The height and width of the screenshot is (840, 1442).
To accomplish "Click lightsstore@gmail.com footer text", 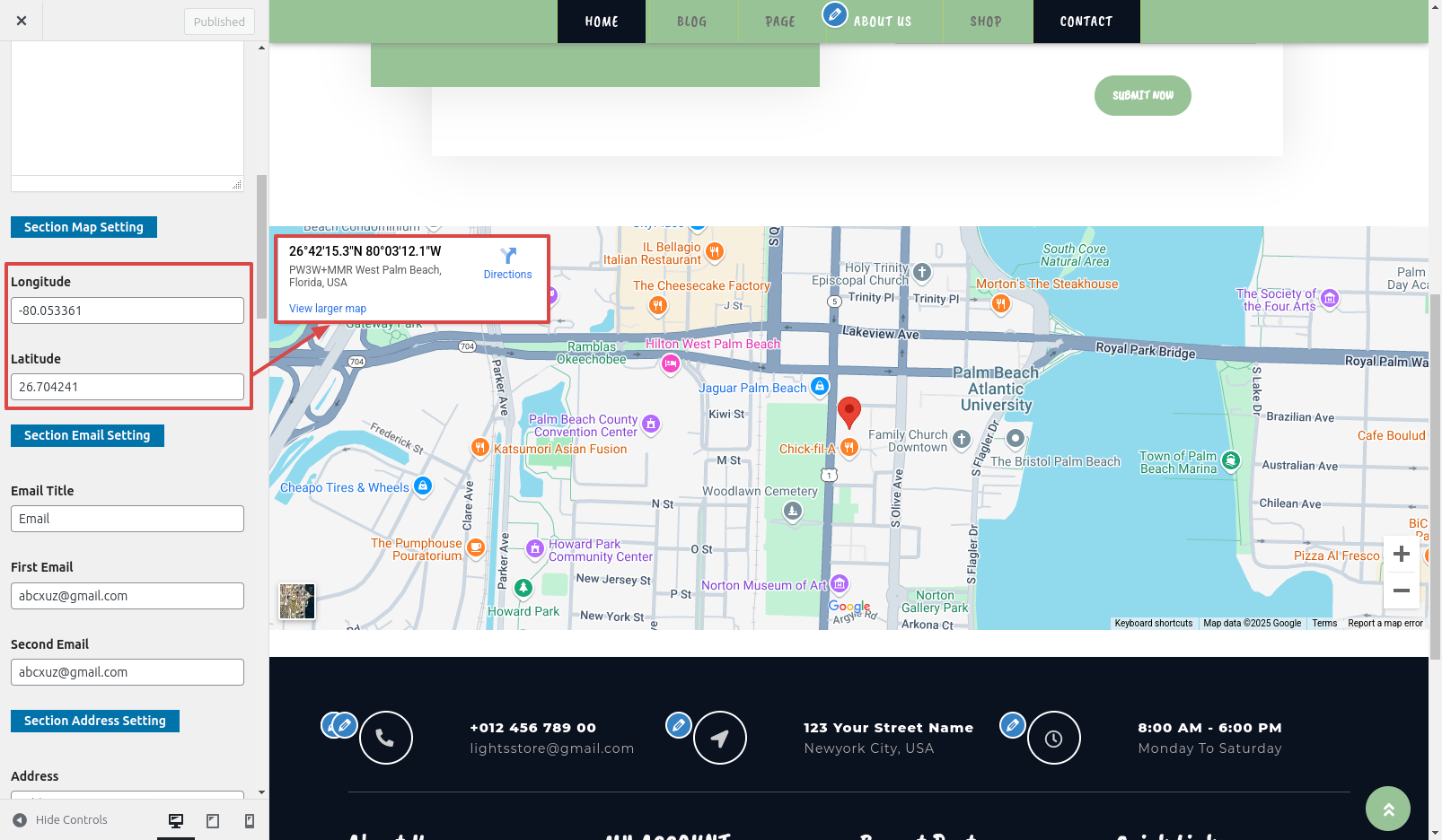I will (x=552, y=748).
